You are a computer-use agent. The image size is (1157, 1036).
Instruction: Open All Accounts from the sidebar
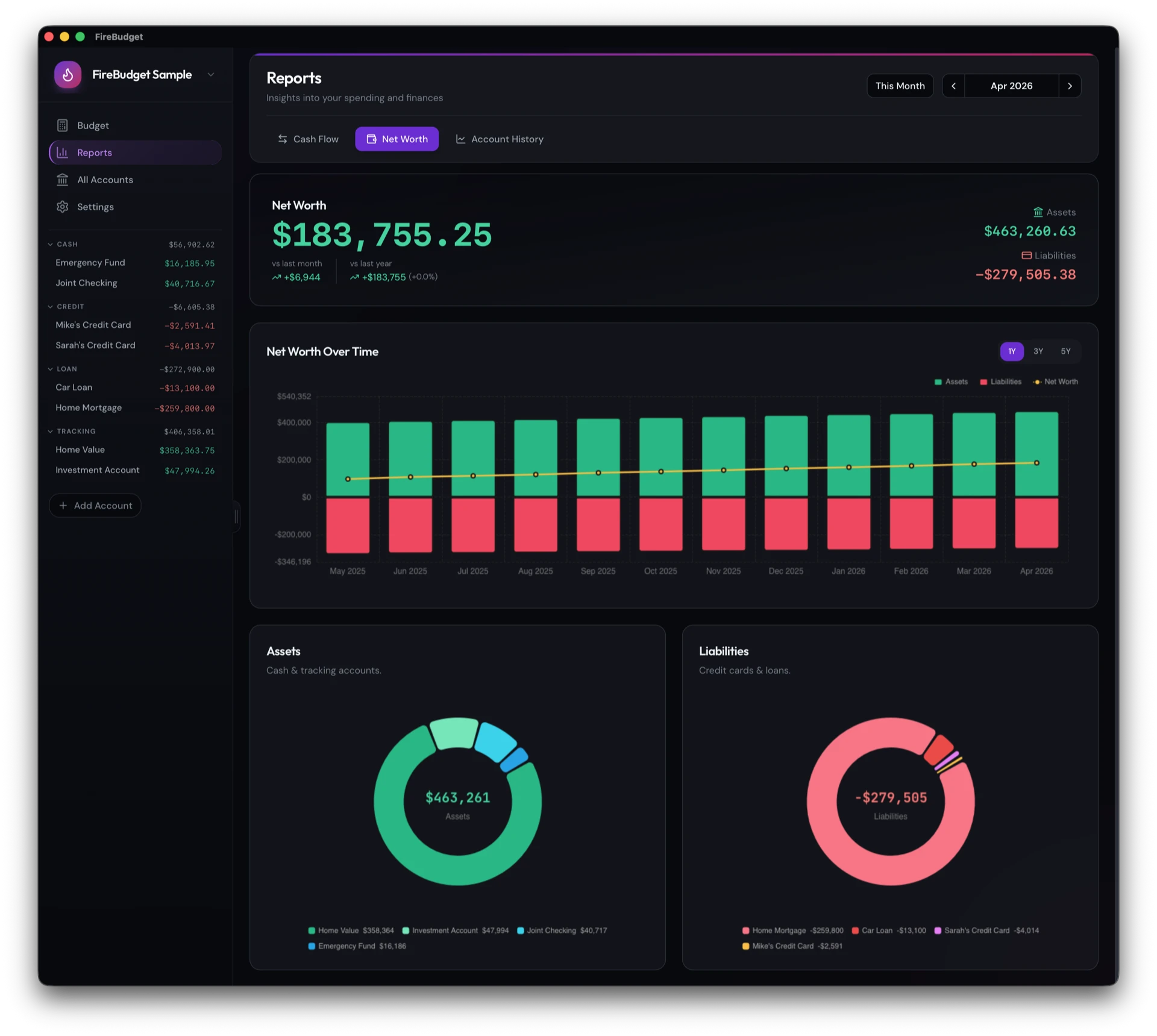coord(105,180)
